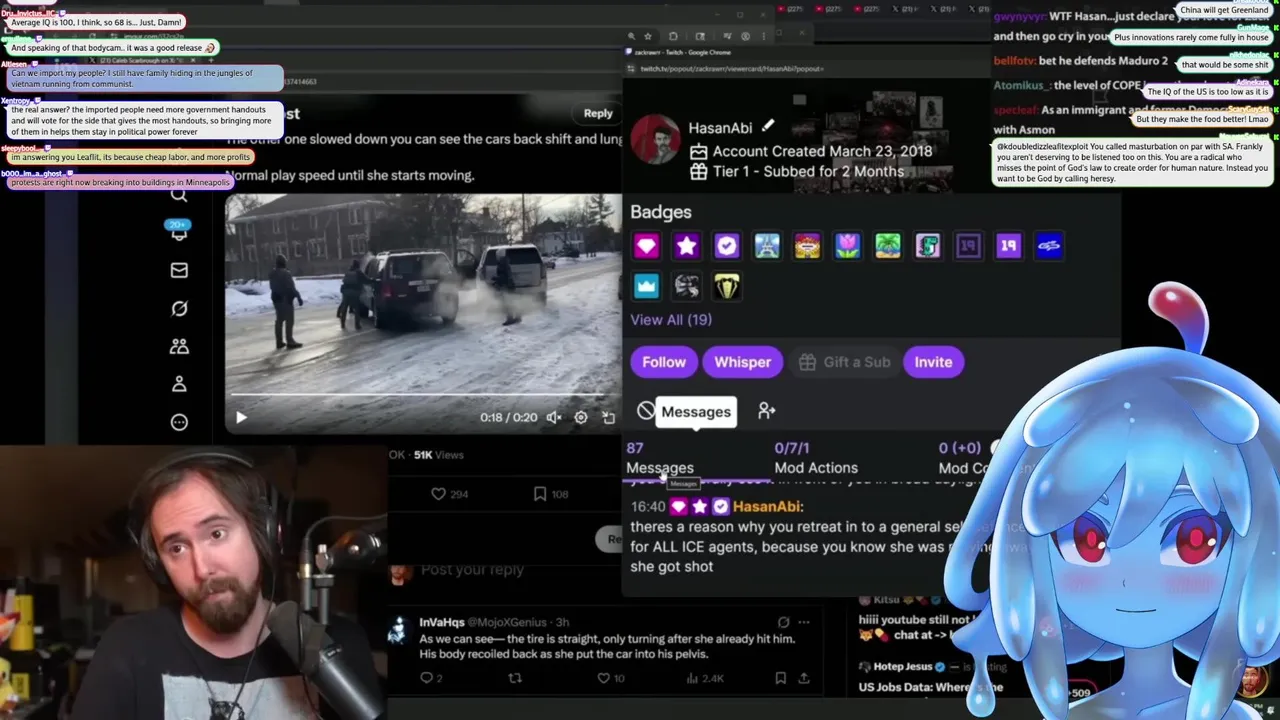Open more options on InVaHqs comment
Image resolution: width=1280 pixels, height=720 pixels.
pyautogui.click(x=804, y=622)
